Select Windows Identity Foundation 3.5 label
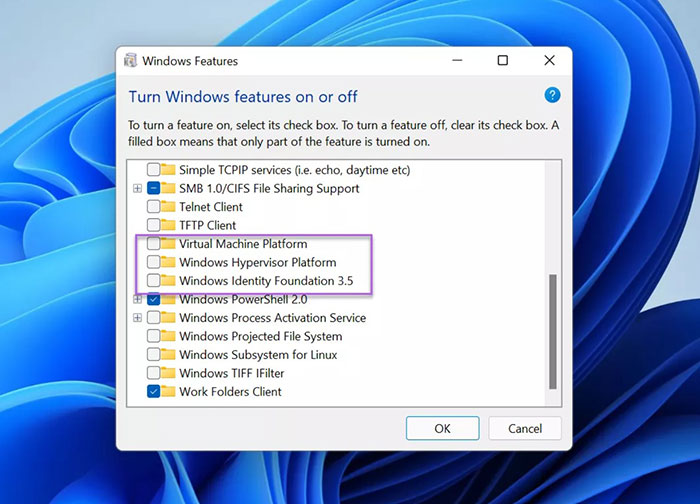700x504 pixels. coord(266,281)
